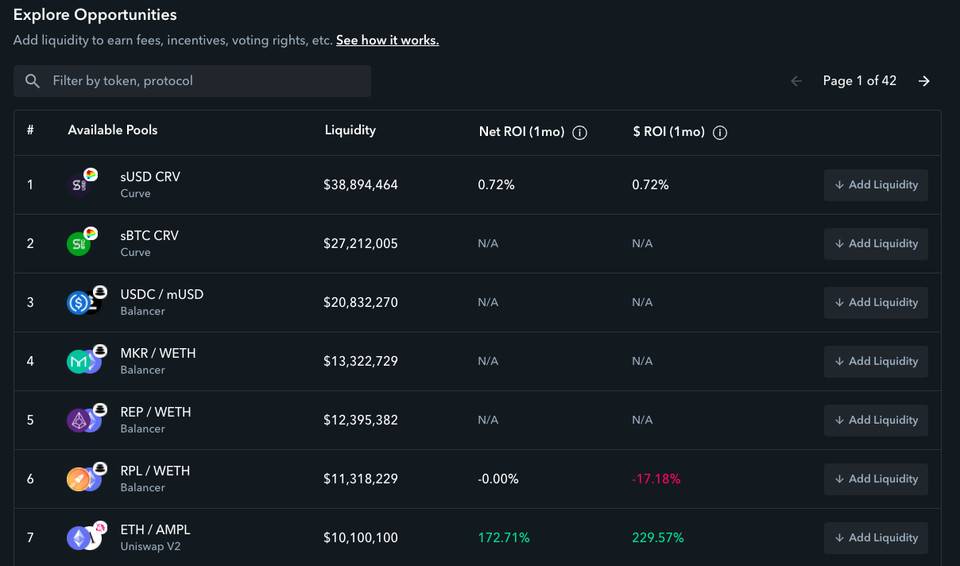Add Liquidity to sUSD CRV pool
This screenshot has height=566, width=960.
[876, 185]
